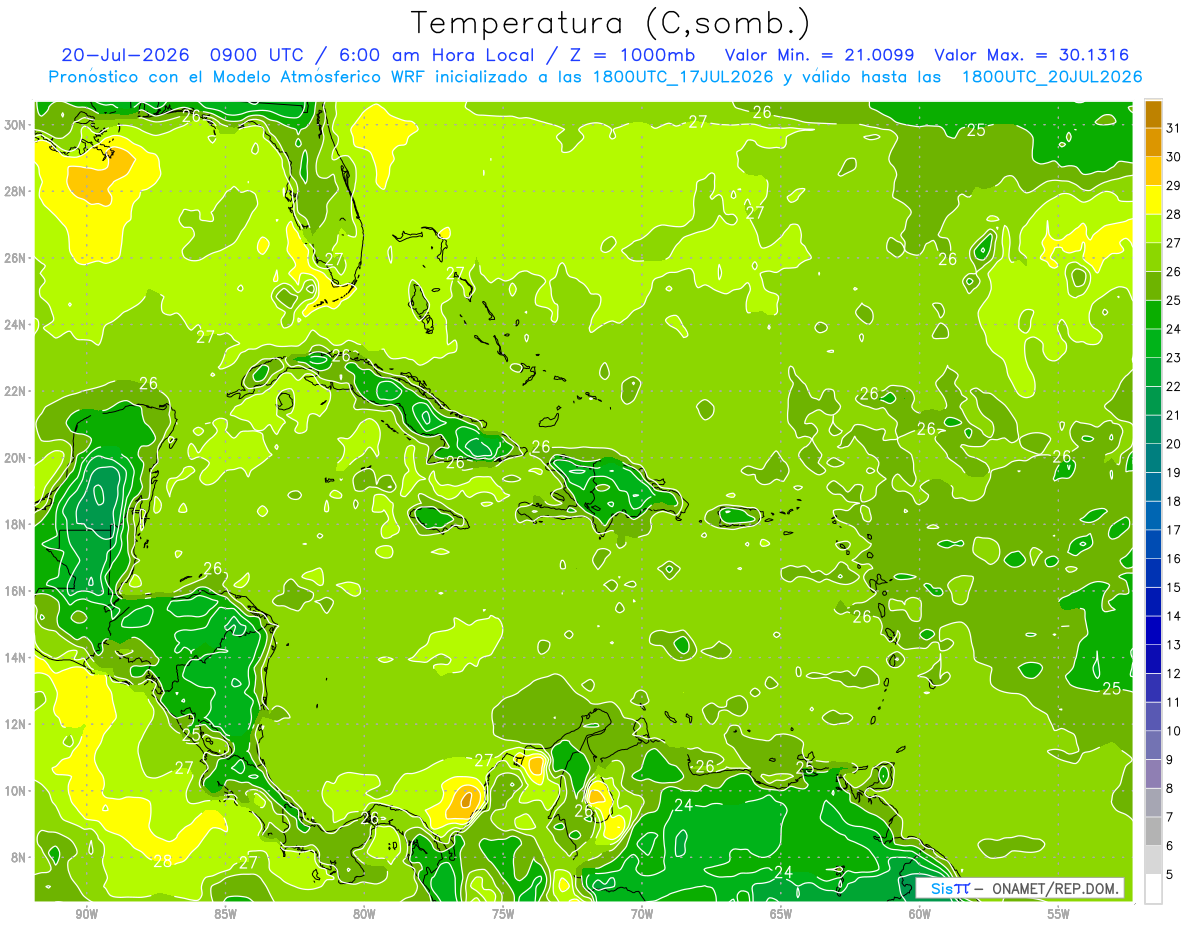
Task: Click the '18N' latitude axis label
Action: point(17,524)
